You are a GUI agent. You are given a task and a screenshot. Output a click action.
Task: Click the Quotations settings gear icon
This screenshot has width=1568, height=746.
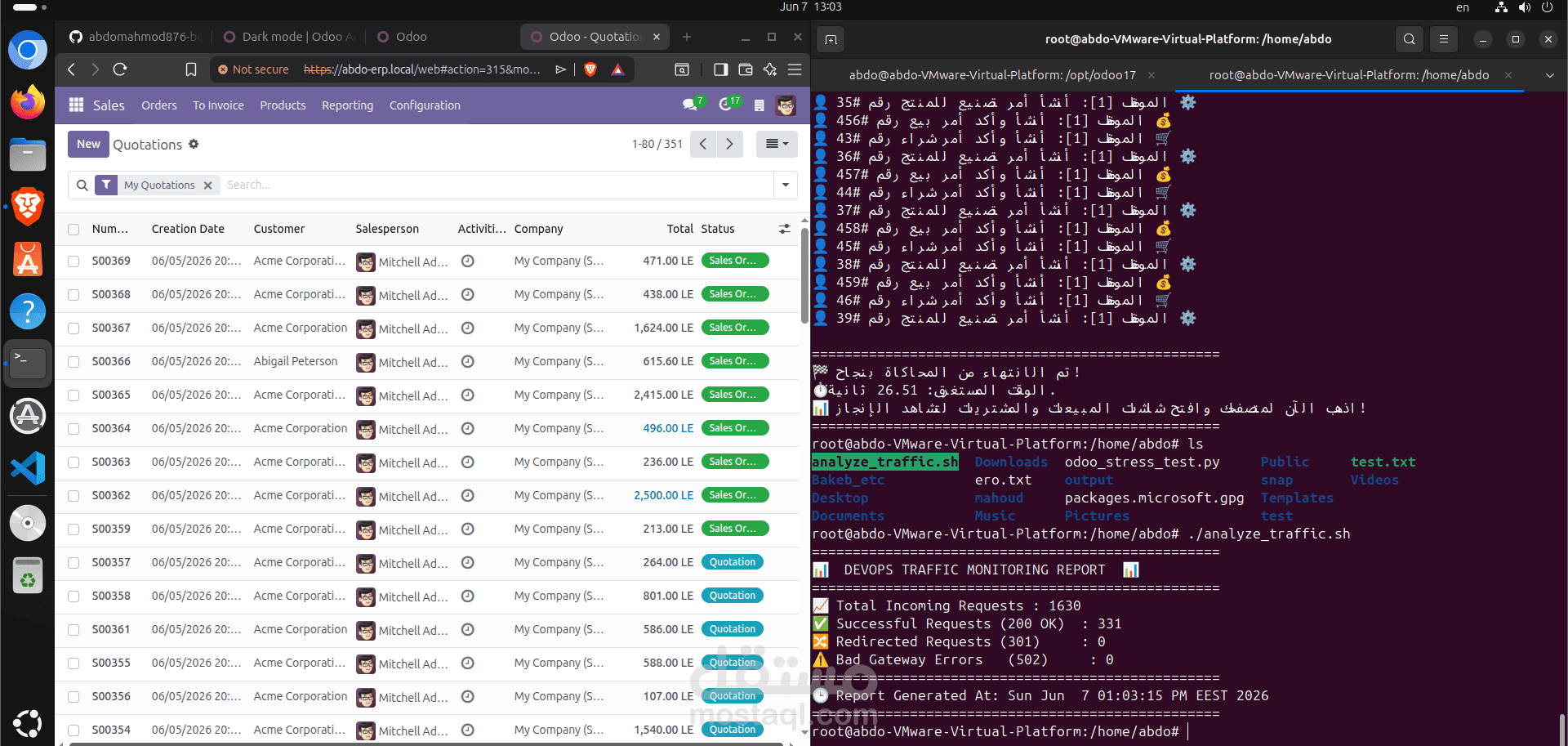pyautogui.click(x=194, y=144)
